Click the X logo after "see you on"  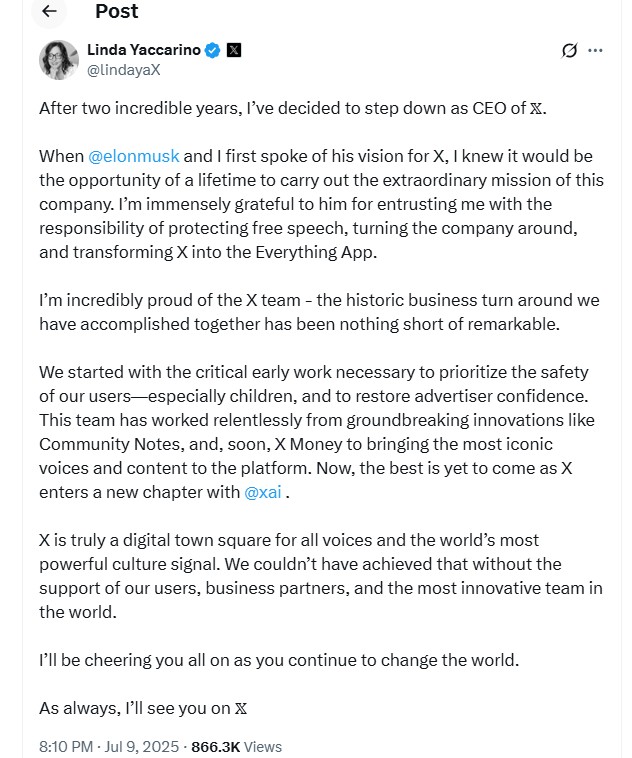[x=240, y=709]
